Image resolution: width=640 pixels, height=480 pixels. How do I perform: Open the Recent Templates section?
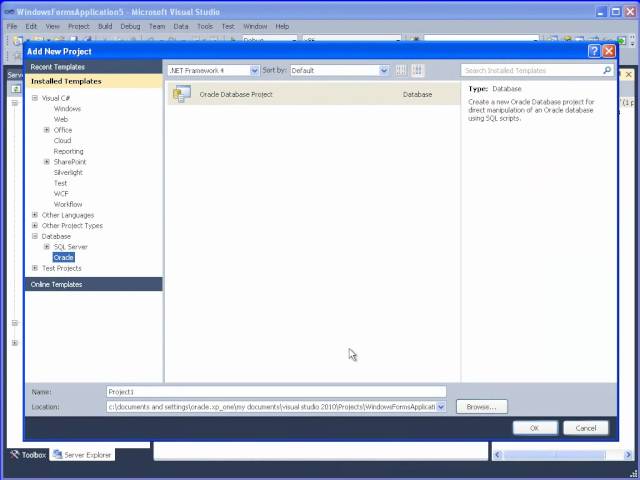[x=94, y=67]
